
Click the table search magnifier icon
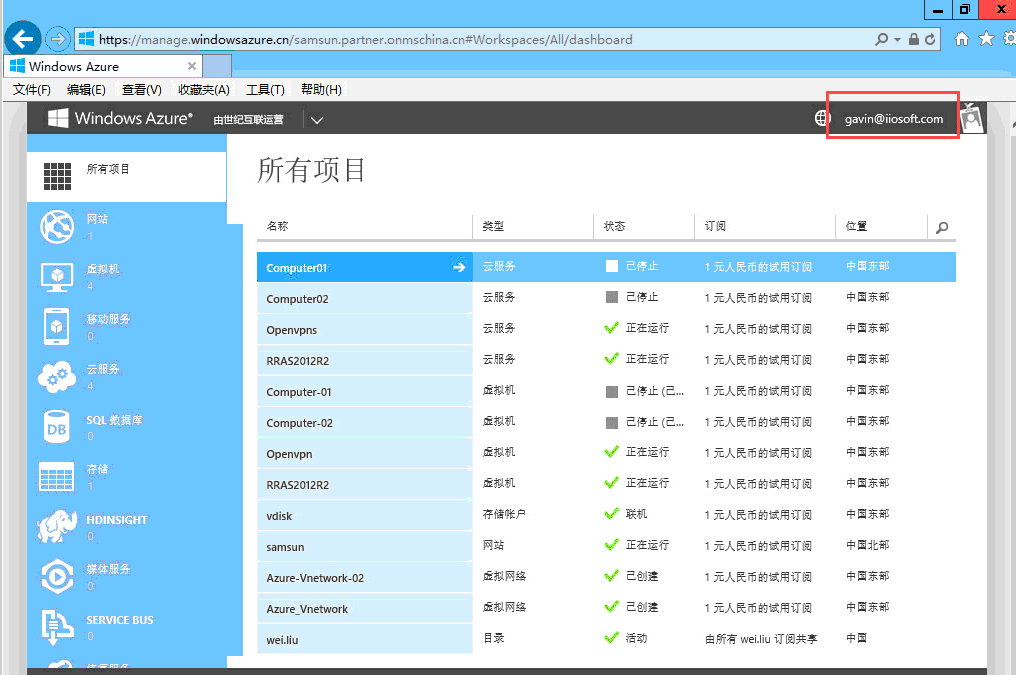click(x=942, y=227)
